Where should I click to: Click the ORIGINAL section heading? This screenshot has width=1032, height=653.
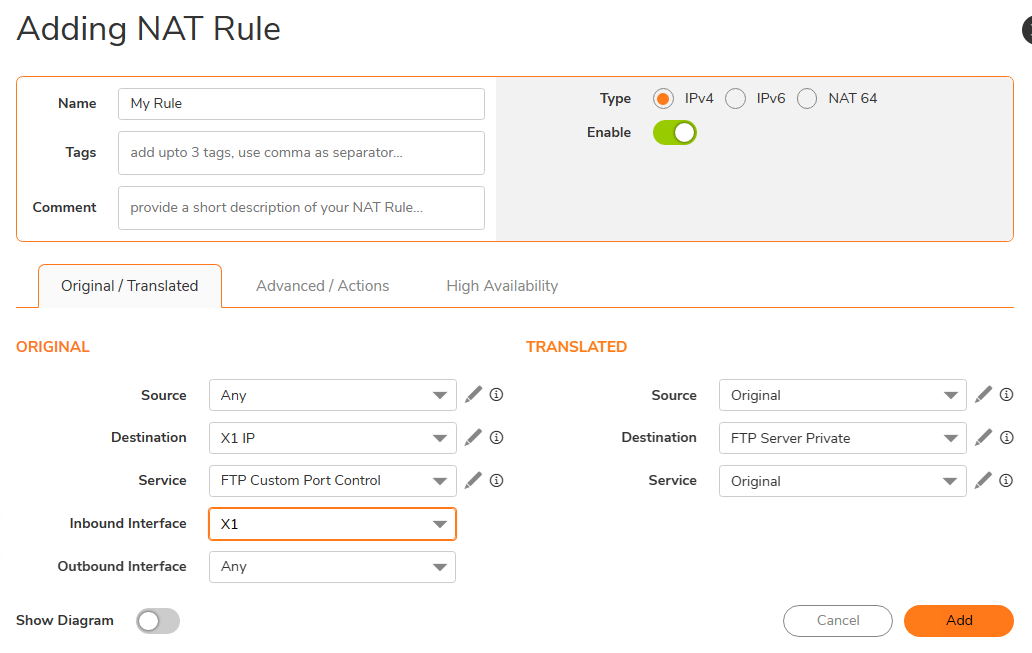click(x=53, y=347)
